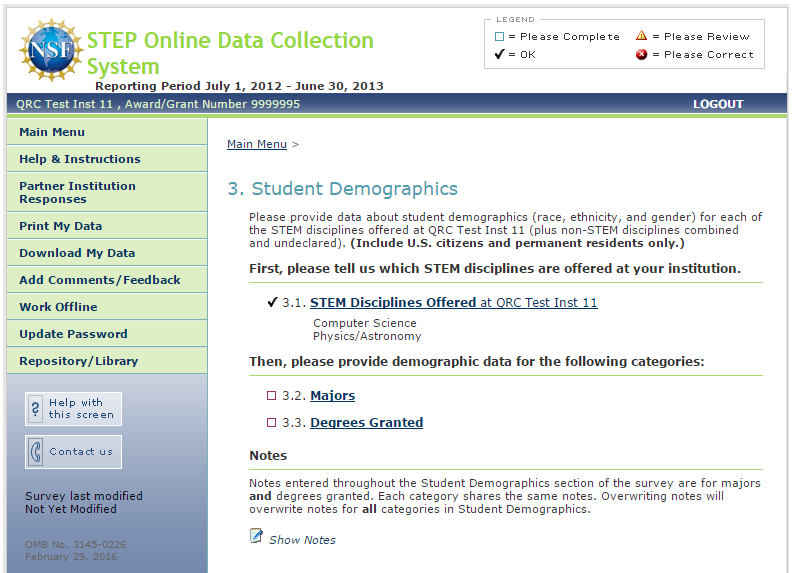
Task: Click the yellow Please Review warning icon
Action: click(x=642, y=36)
